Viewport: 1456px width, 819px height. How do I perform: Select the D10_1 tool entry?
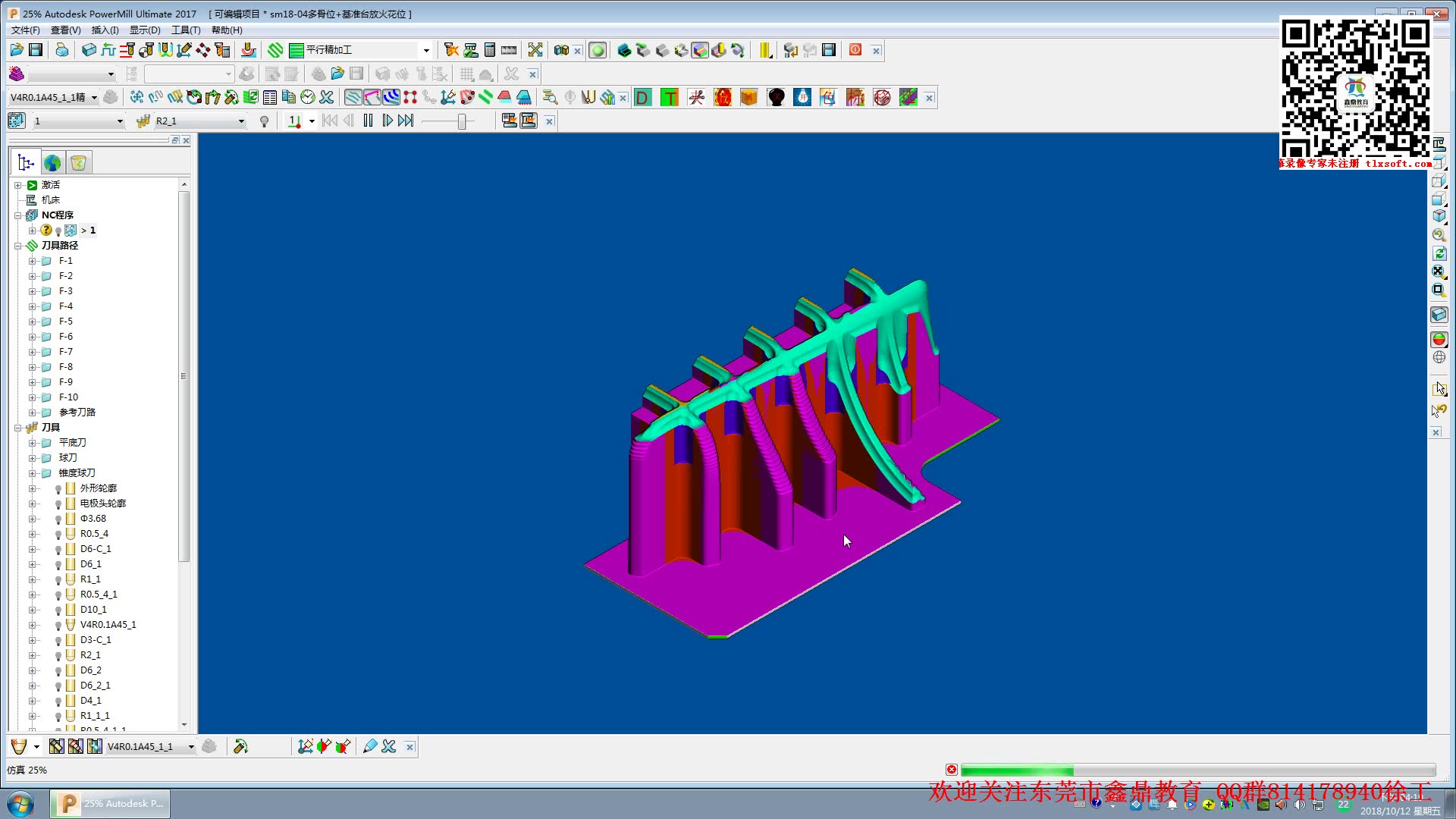93,610
